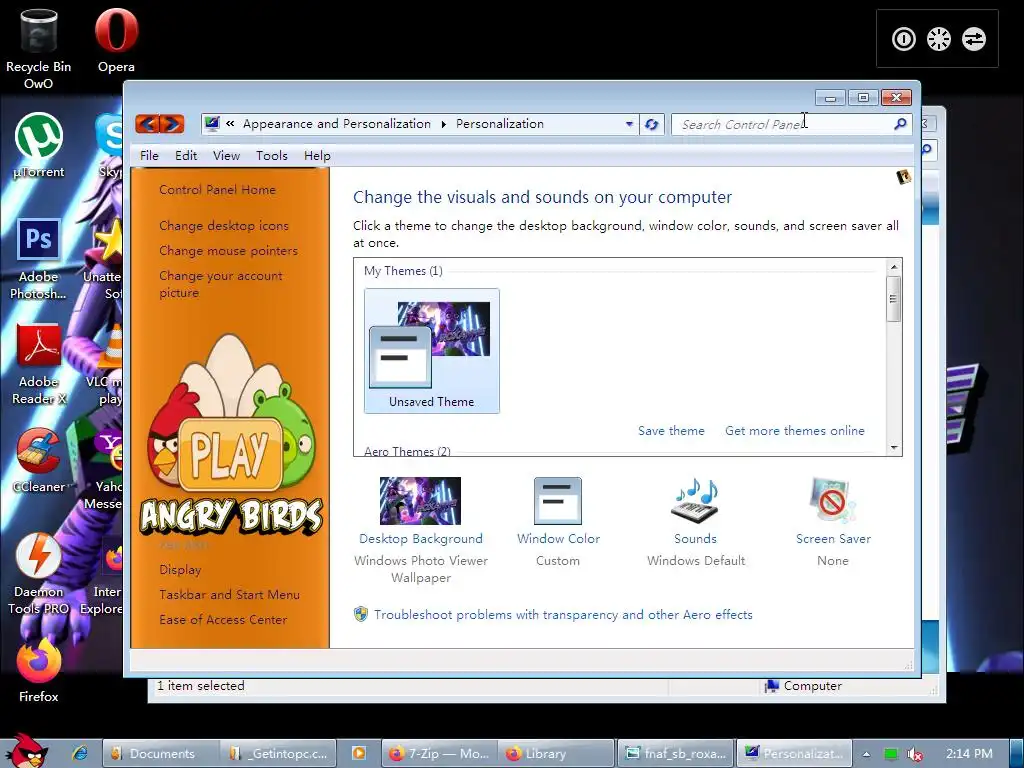Open the Screen Saver icon
Screen dimensions: 1024x768
click(833, 501)
